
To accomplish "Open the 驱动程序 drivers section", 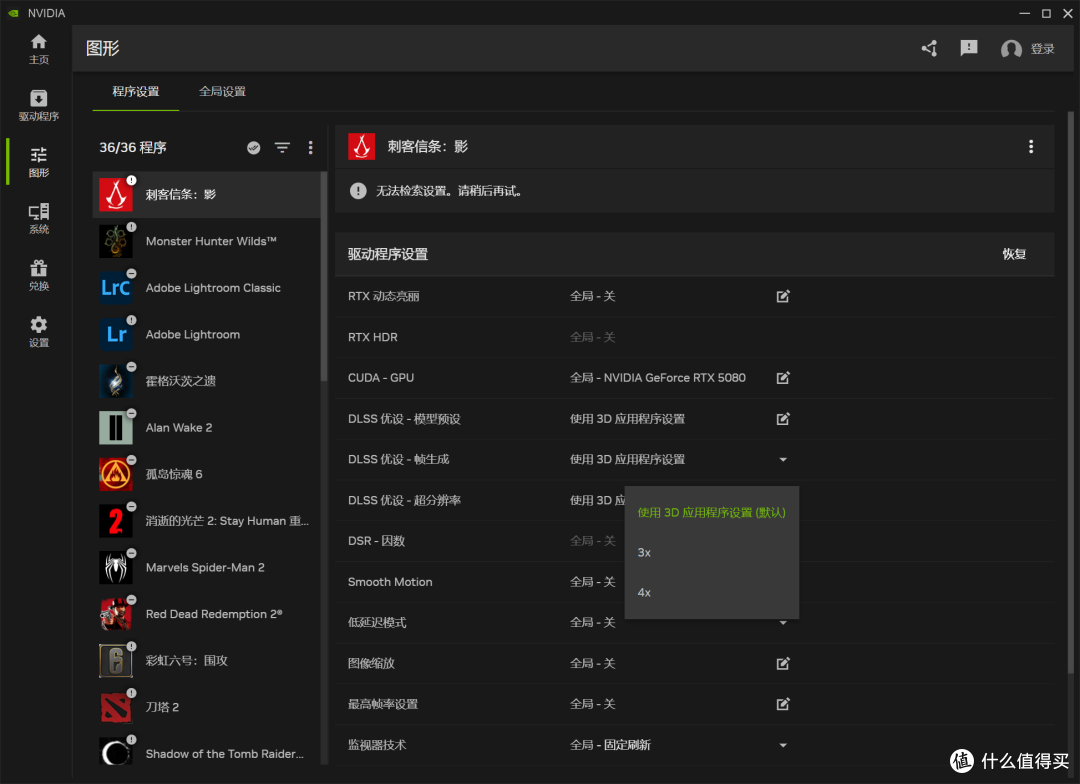I will click(39, 105).
